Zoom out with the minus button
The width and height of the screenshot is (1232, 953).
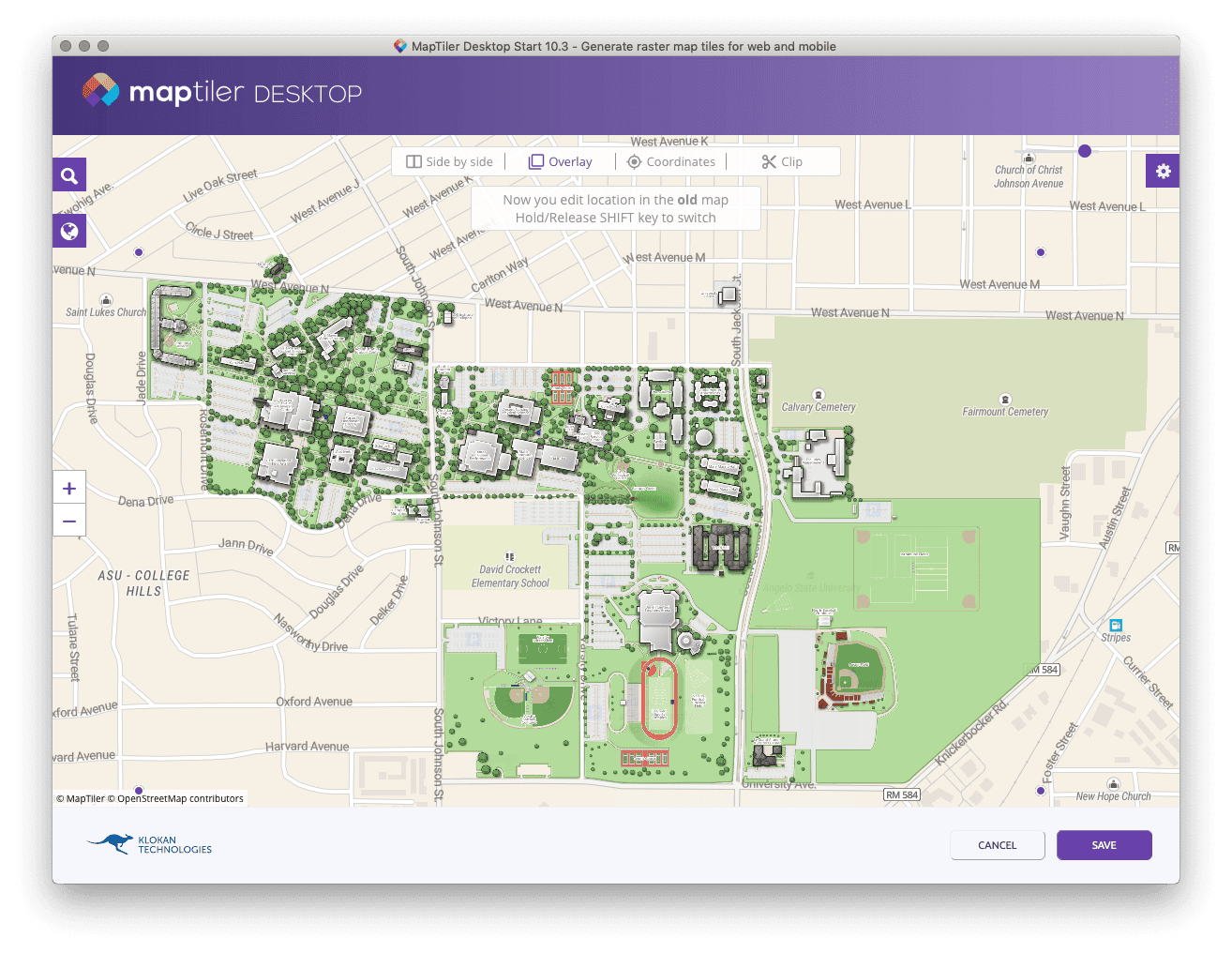coord(69,521)
